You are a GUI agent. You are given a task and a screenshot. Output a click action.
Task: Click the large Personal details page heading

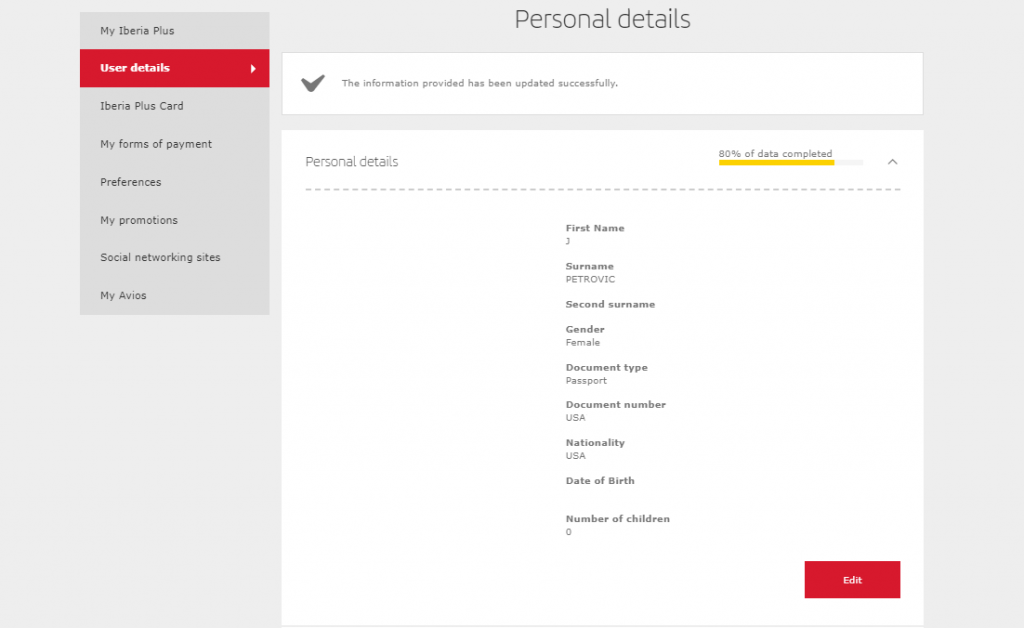(x=602, y=19)
